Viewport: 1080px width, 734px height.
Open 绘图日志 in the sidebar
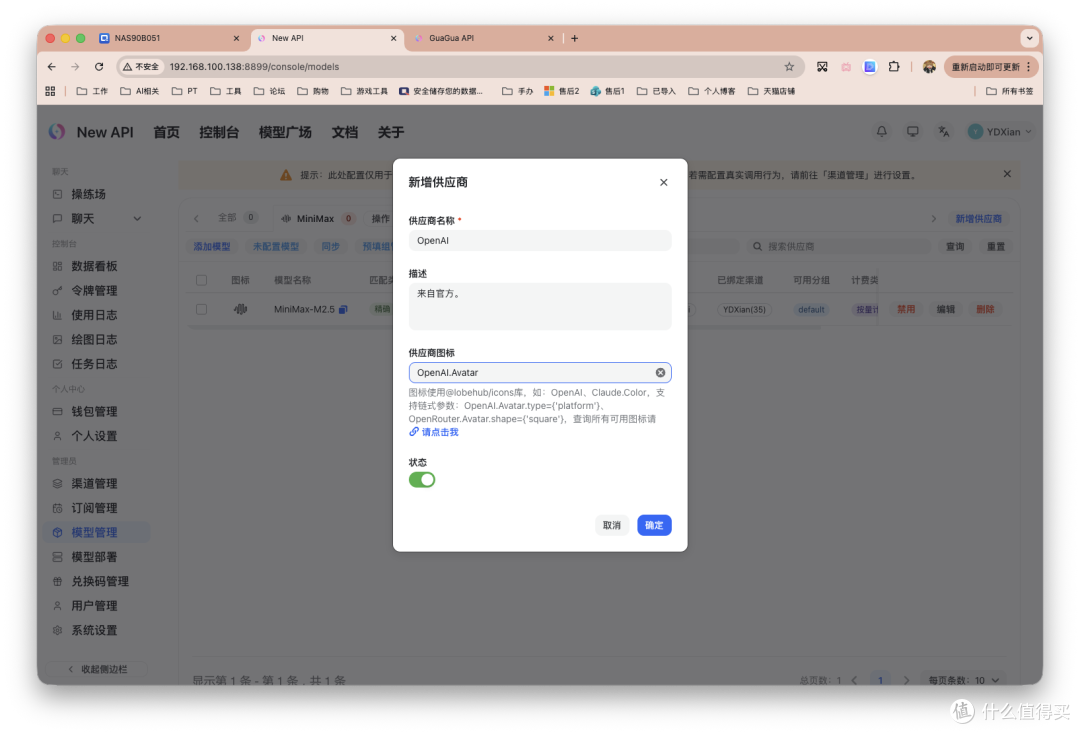(x=94, y=339)
